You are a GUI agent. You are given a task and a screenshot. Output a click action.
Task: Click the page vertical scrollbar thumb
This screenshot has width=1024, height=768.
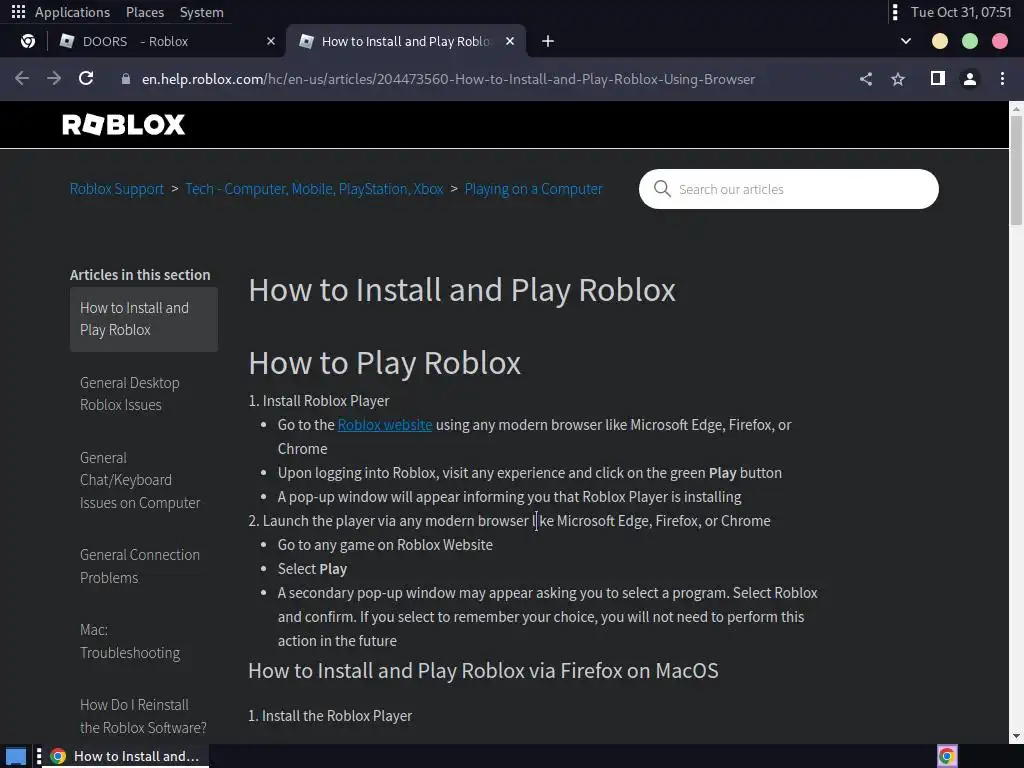click(1016, 171)
